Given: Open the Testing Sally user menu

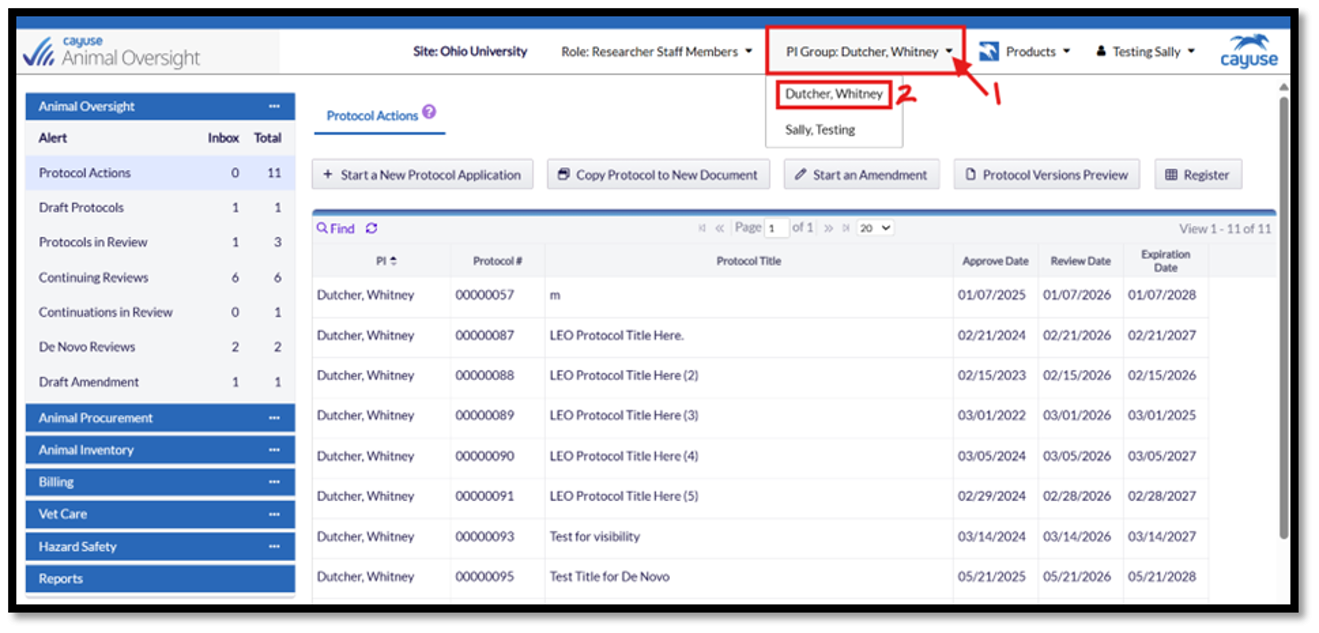Looking at the screenshot, I should (x=1146, y=52).
